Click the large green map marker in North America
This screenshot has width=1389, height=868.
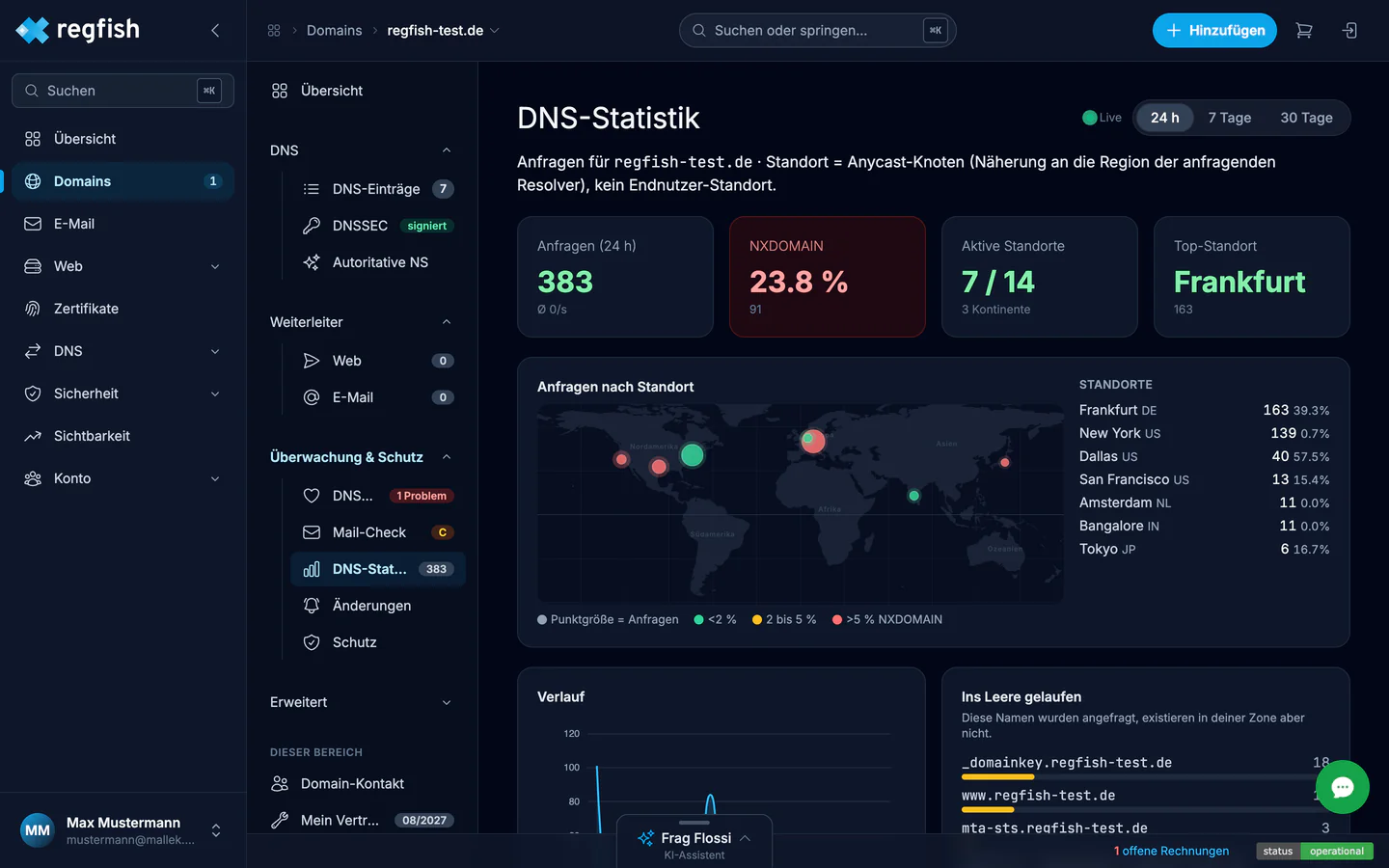click(x=692, y=455)
